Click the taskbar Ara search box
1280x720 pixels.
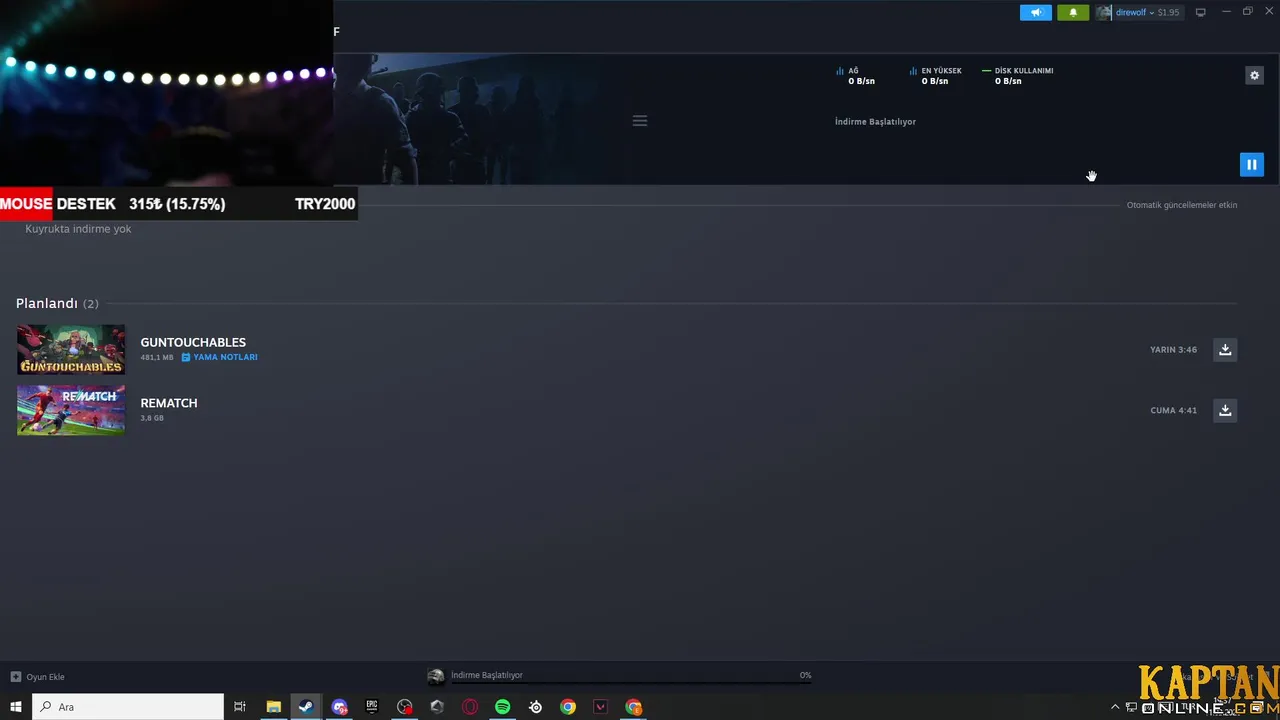pyautogui.click(x=128, y=707)
